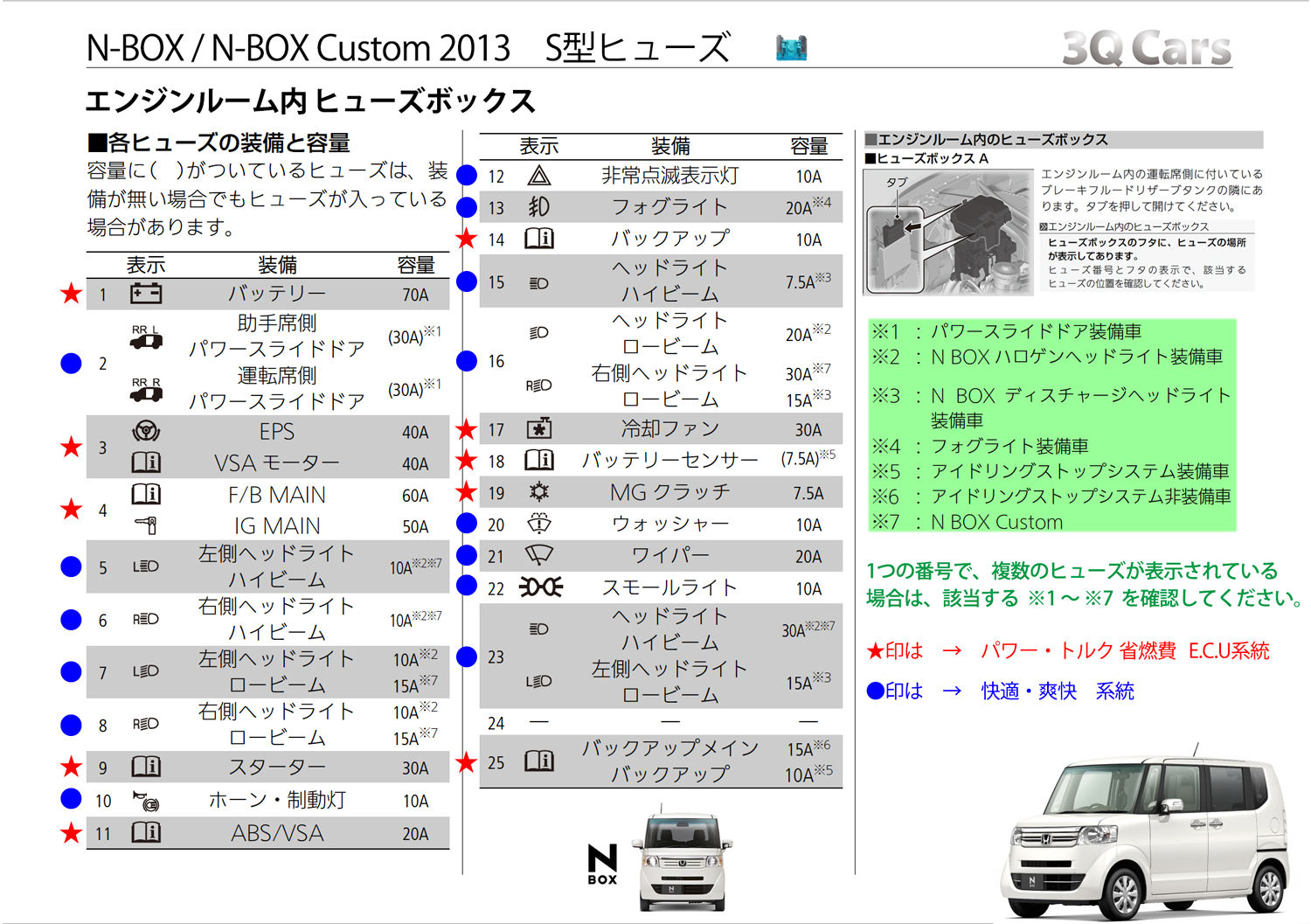Click the blue fuse icon in the title
Screen dimensions: 1311x924
coord(792,47)
